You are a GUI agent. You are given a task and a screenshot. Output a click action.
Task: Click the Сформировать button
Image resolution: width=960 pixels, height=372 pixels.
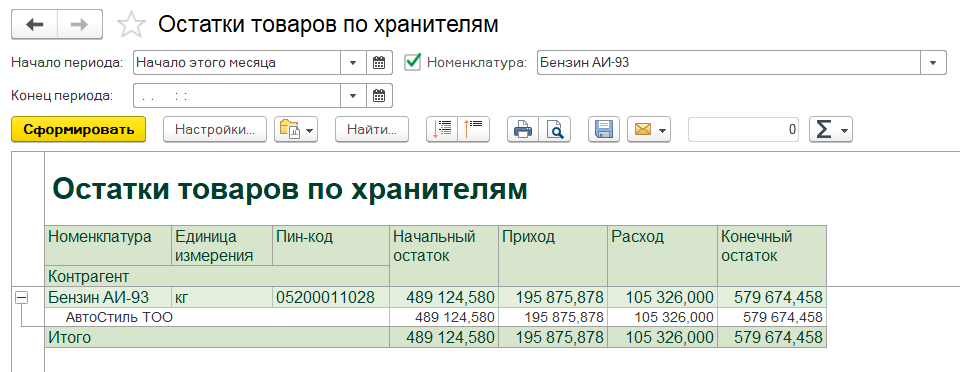pyautogui.click(x=78, y=129)
